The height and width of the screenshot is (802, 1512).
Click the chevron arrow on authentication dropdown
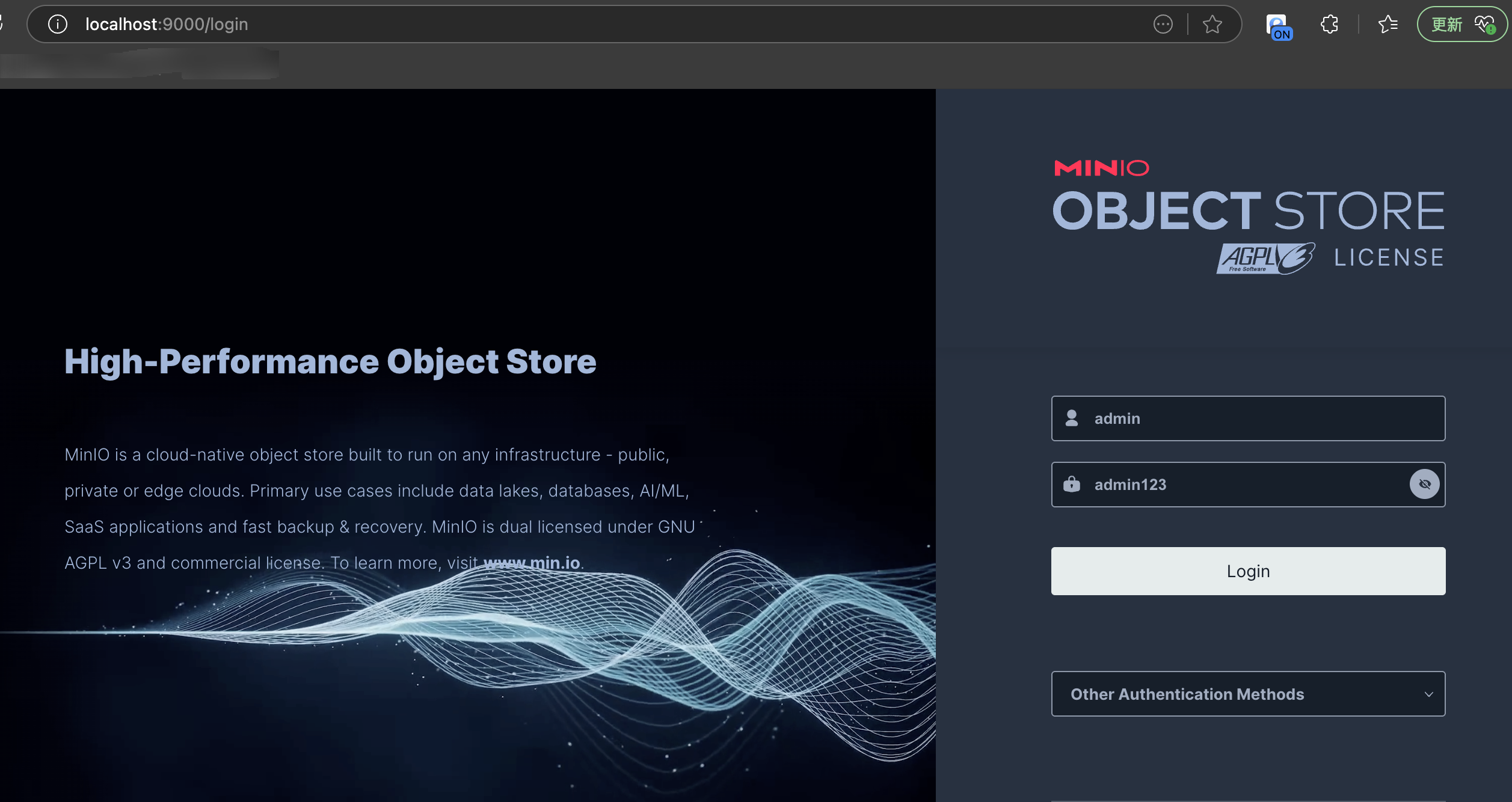1428,694
